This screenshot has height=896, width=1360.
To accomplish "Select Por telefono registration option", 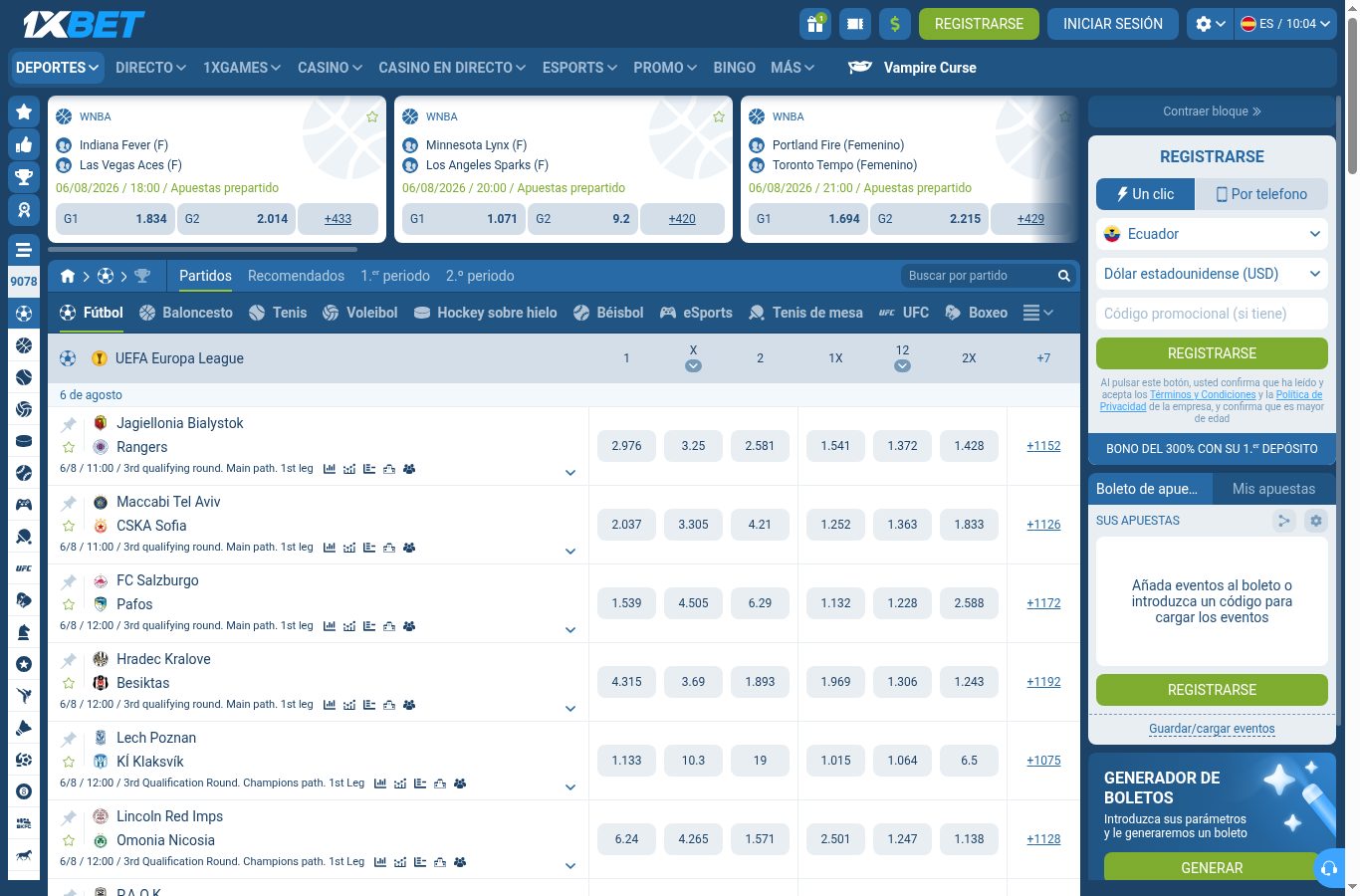I will [x=1261, y=194].
